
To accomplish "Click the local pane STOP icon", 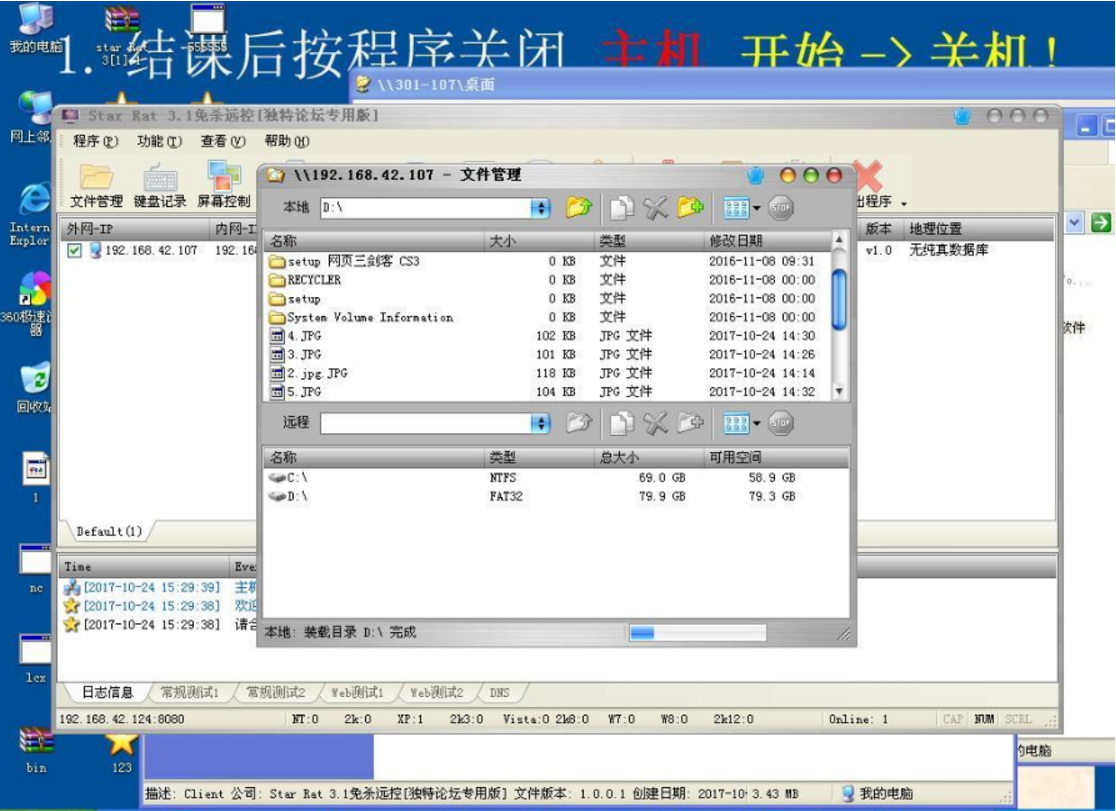I will [781, 207].
